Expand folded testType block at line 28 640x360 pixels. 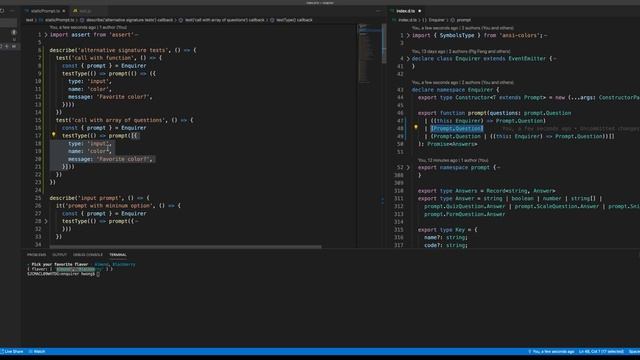tap(46, 221)
